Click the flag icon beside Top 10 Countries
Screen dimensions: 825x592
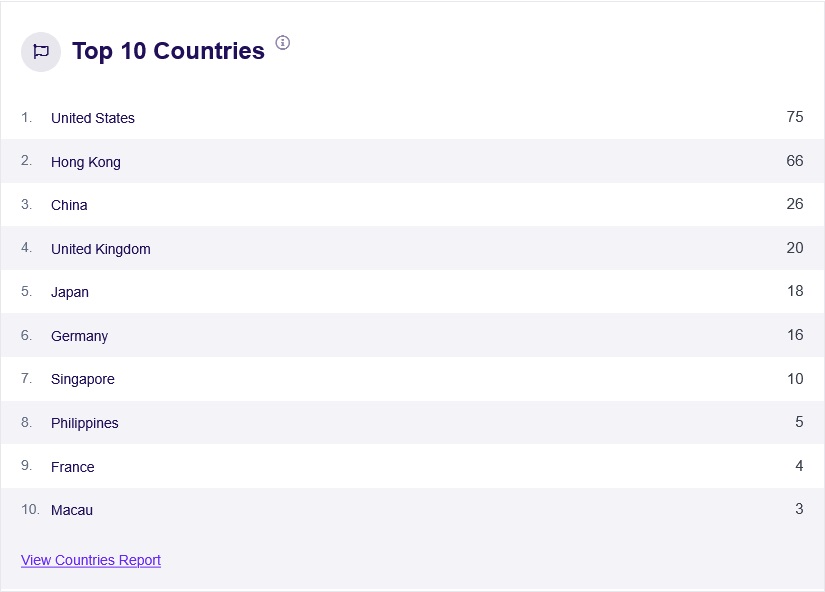pos(41,51)
